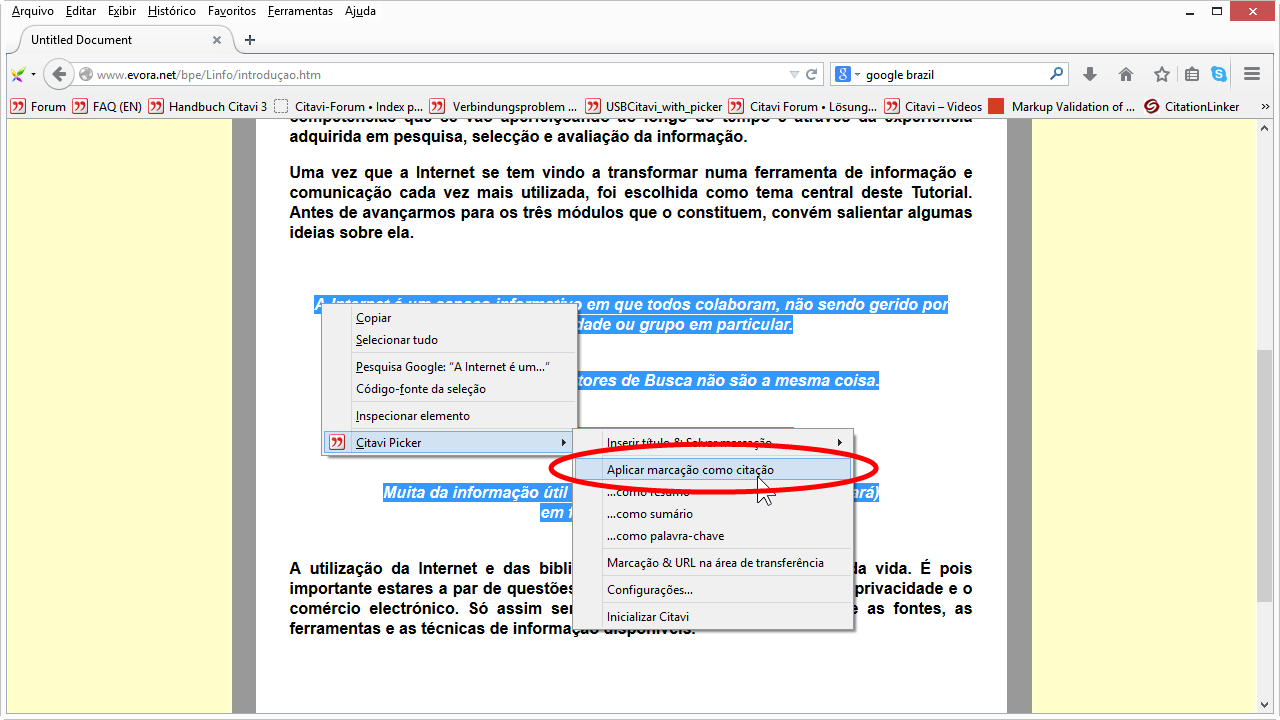Click the URL address field
Screen dimensions: 1280x720
(440, 74)
